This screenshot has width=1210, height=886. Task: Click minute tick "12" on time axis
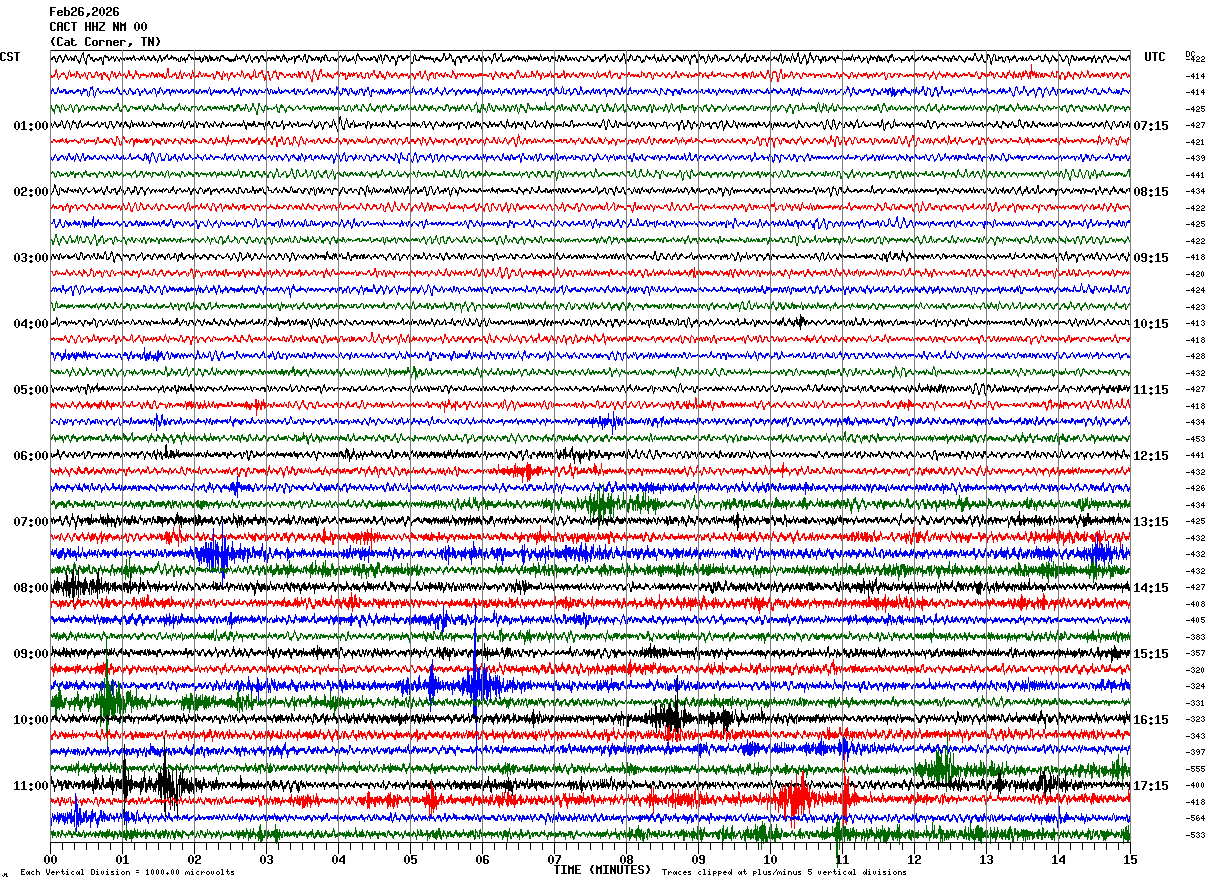[x=914, y=859]
